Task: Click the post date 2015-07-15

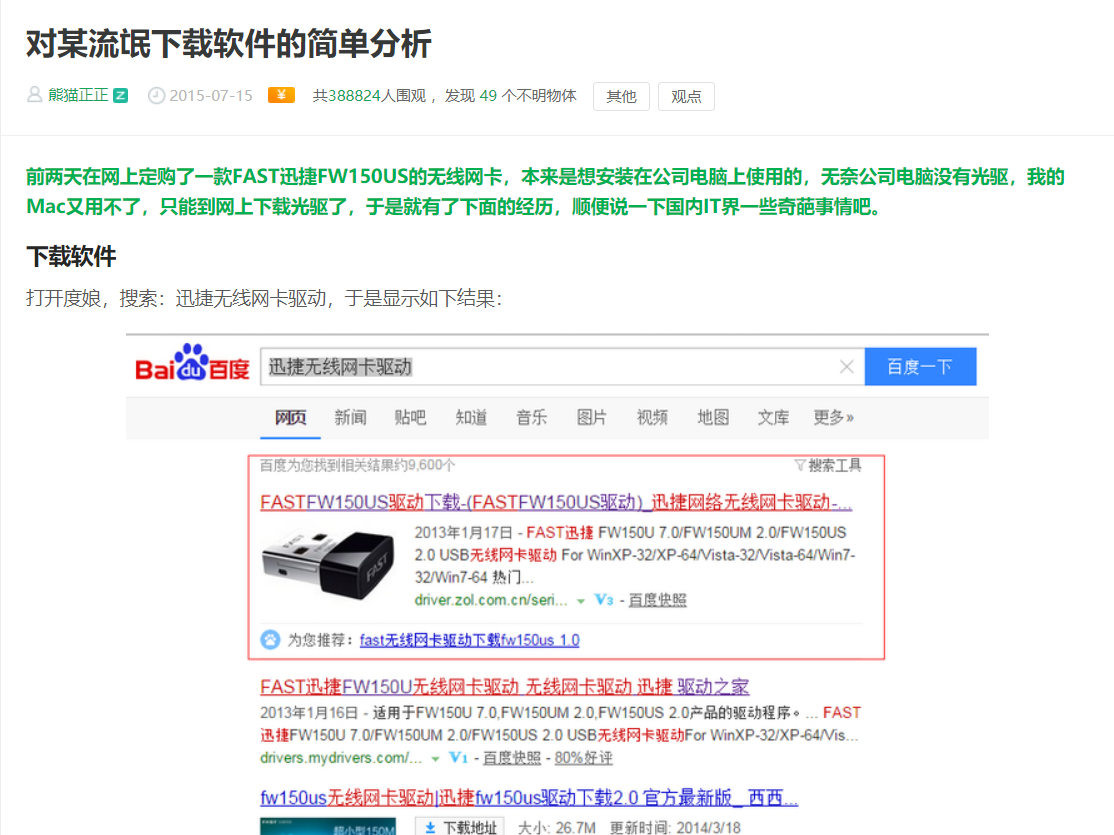Action: pos(211,95)
